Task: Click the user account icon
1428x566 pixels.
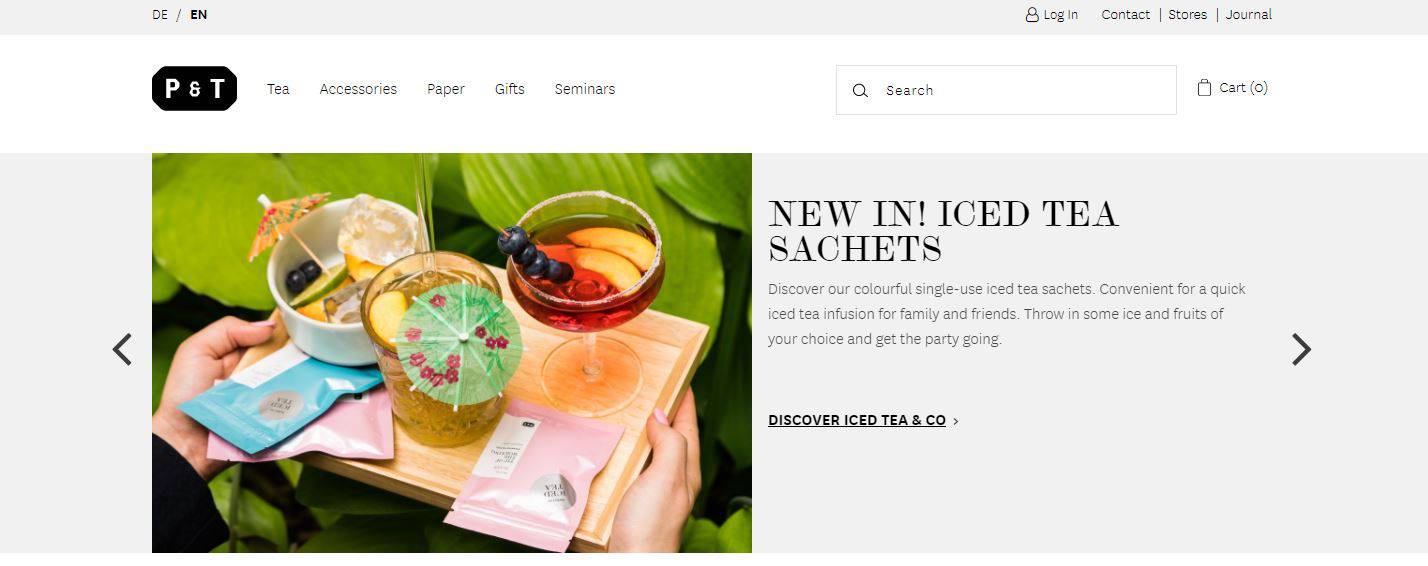Action: [1032, 14]
